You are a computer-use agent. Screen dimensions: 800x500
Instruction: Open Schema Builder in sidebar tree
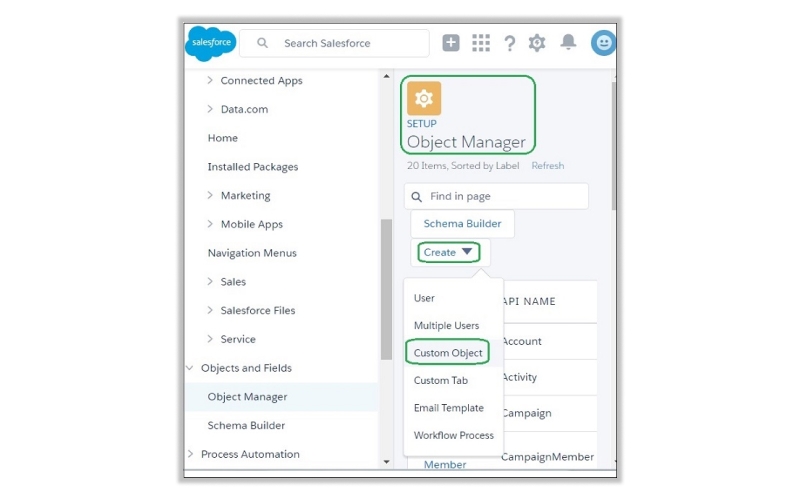click(246, 425)
